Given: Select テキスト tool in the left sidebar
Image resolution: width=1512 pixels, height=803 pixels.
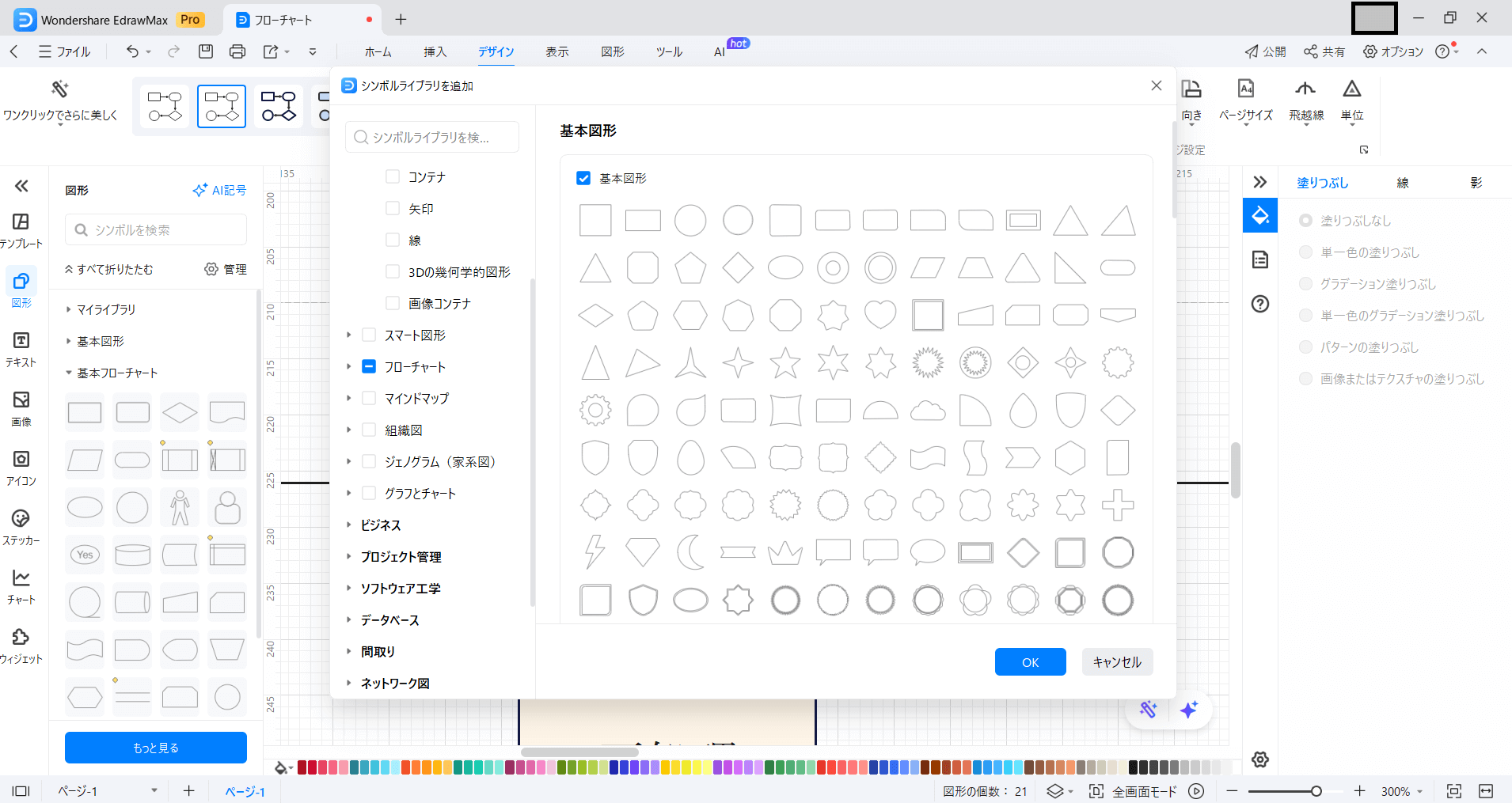Looking at the screenshot, I should (x=21, y=350).
